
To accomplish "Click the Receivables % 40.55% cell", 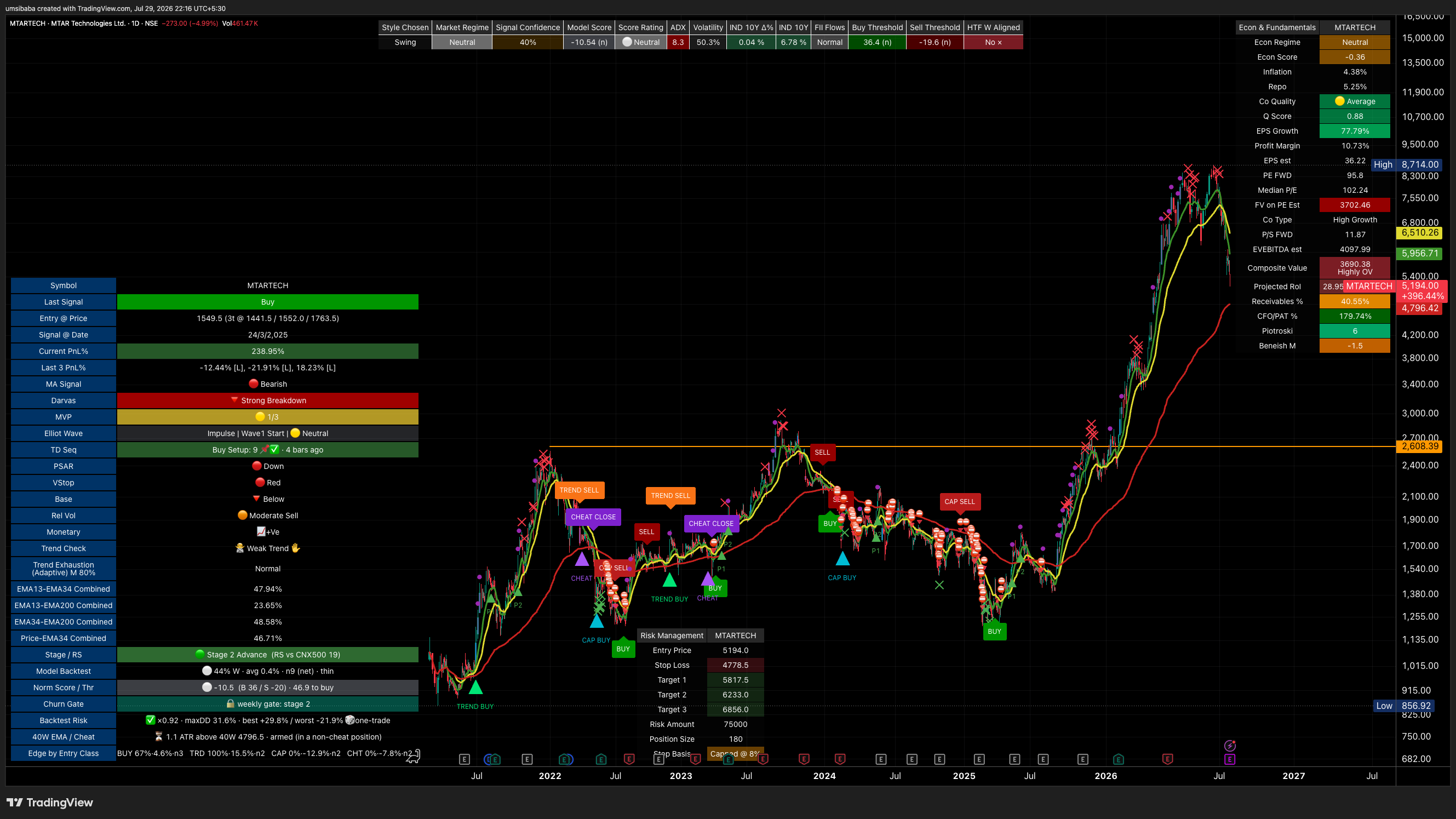I will (x=1355, y=301).
